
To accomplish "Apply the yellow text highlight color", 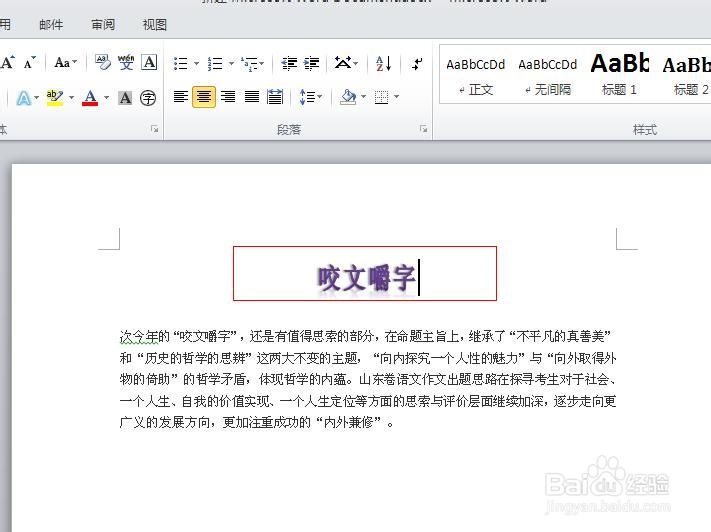I will click(55, 98).
